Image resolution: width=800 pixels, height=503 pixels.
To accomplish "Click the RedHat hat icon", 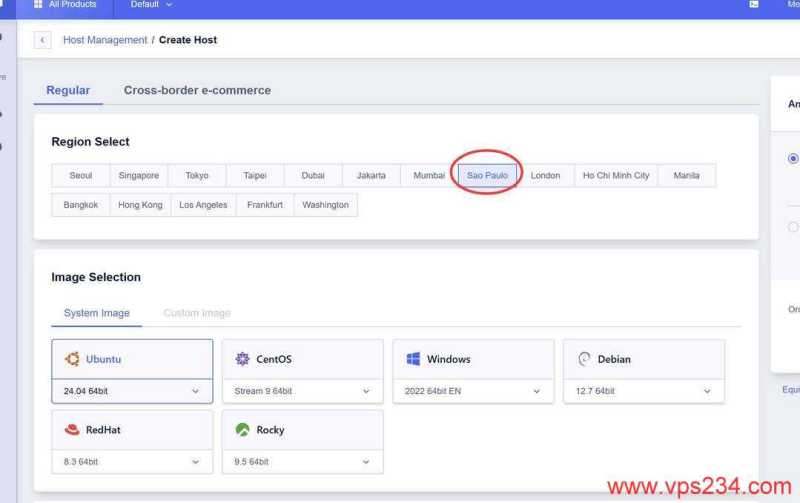I will pos(72,430).
